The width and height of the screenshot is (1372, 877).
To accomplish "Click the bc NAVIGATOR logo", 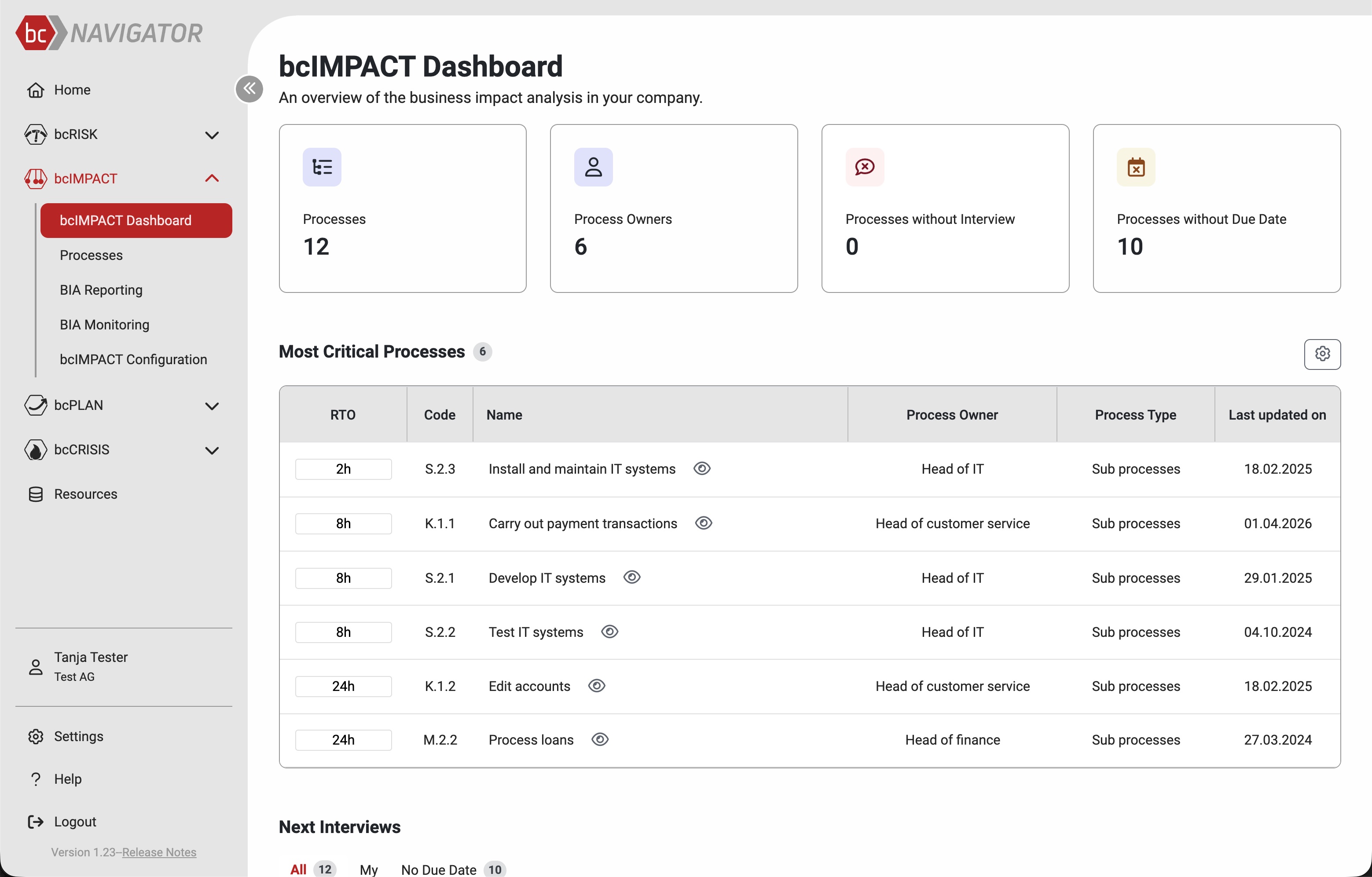I will click(109, 33).
